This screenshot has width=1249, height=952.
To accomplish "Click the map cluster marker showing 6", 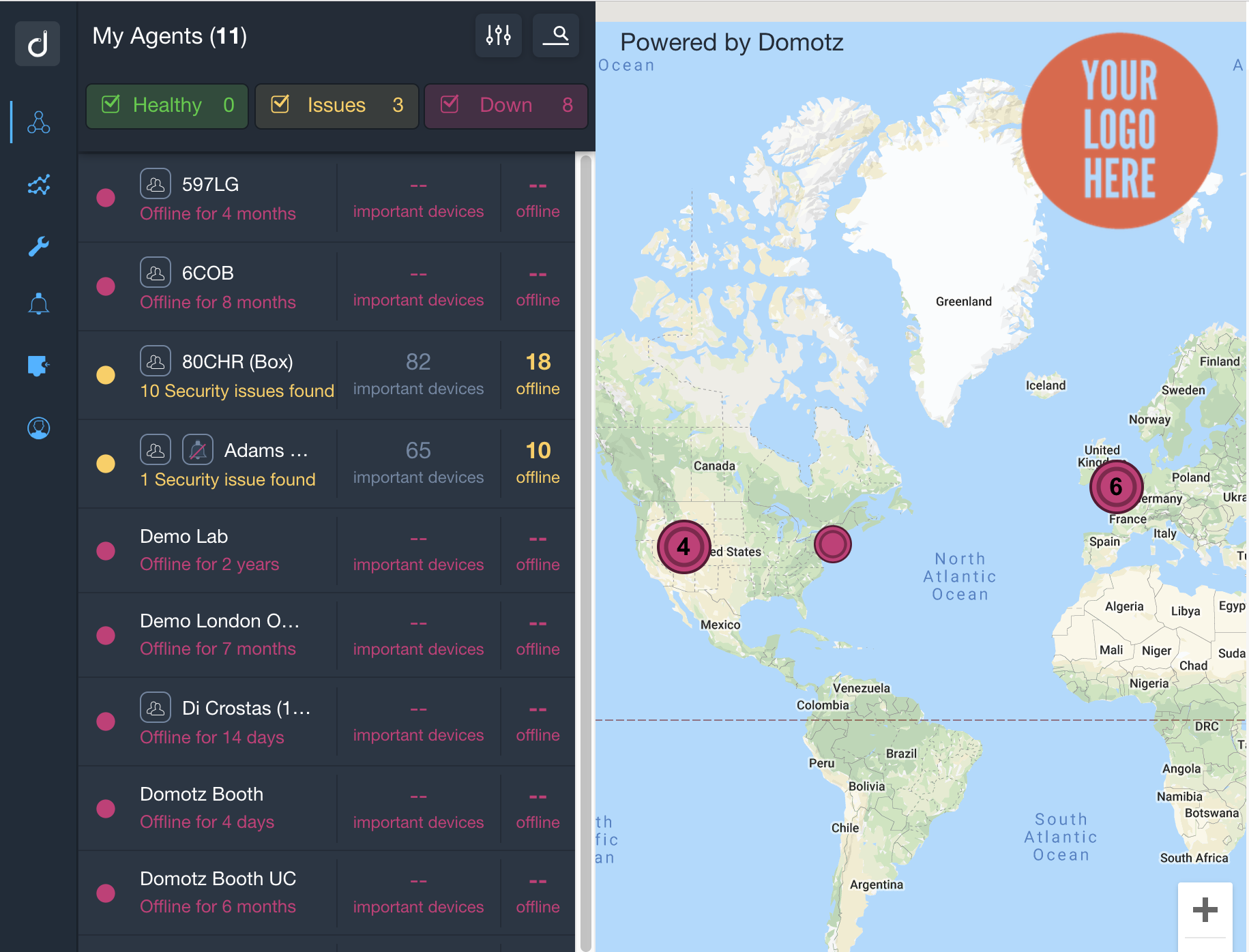I will coord(1116,487).
